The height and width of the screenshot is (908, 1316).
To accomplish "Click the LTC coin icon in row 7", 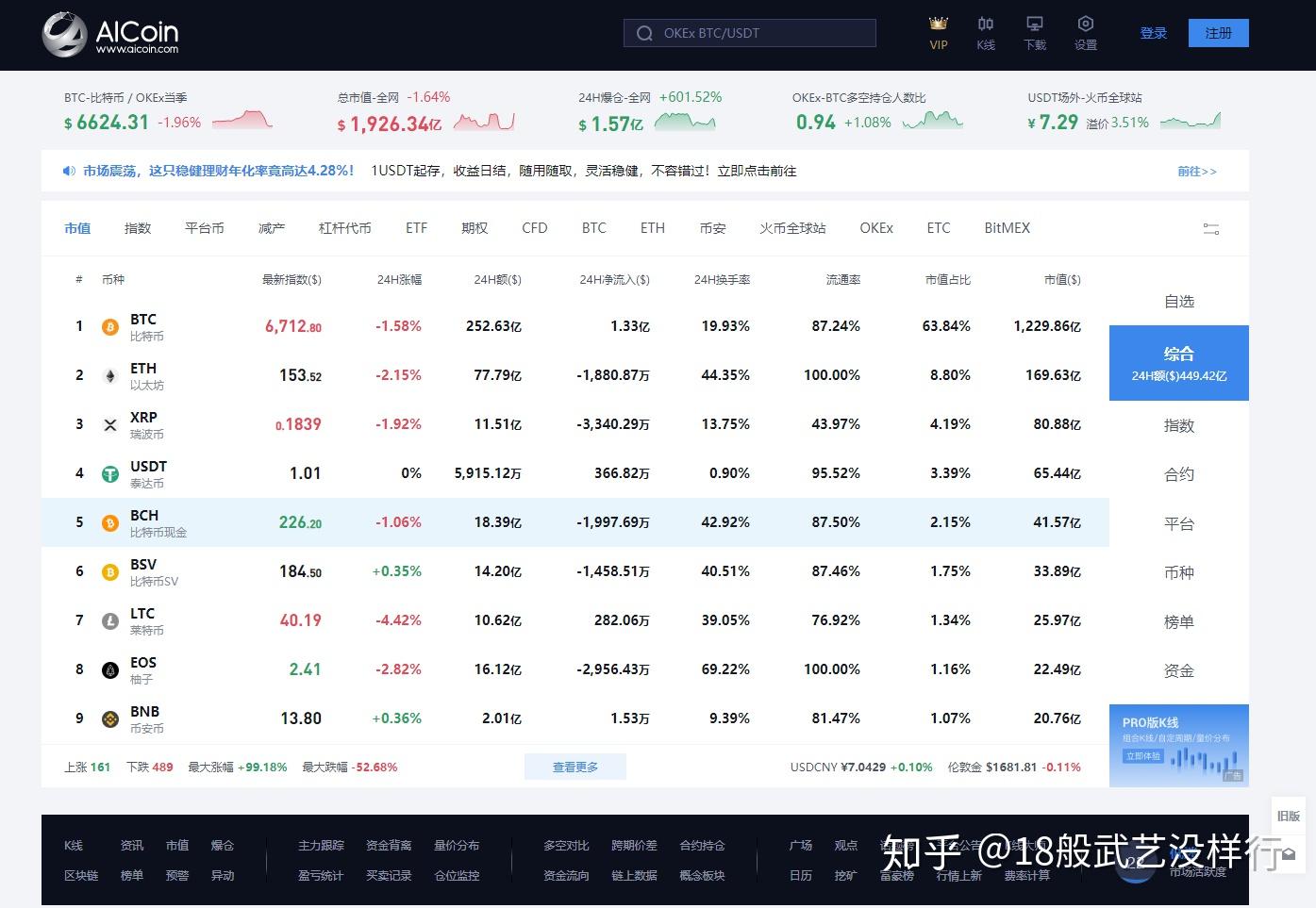I will tap(110, 621).
